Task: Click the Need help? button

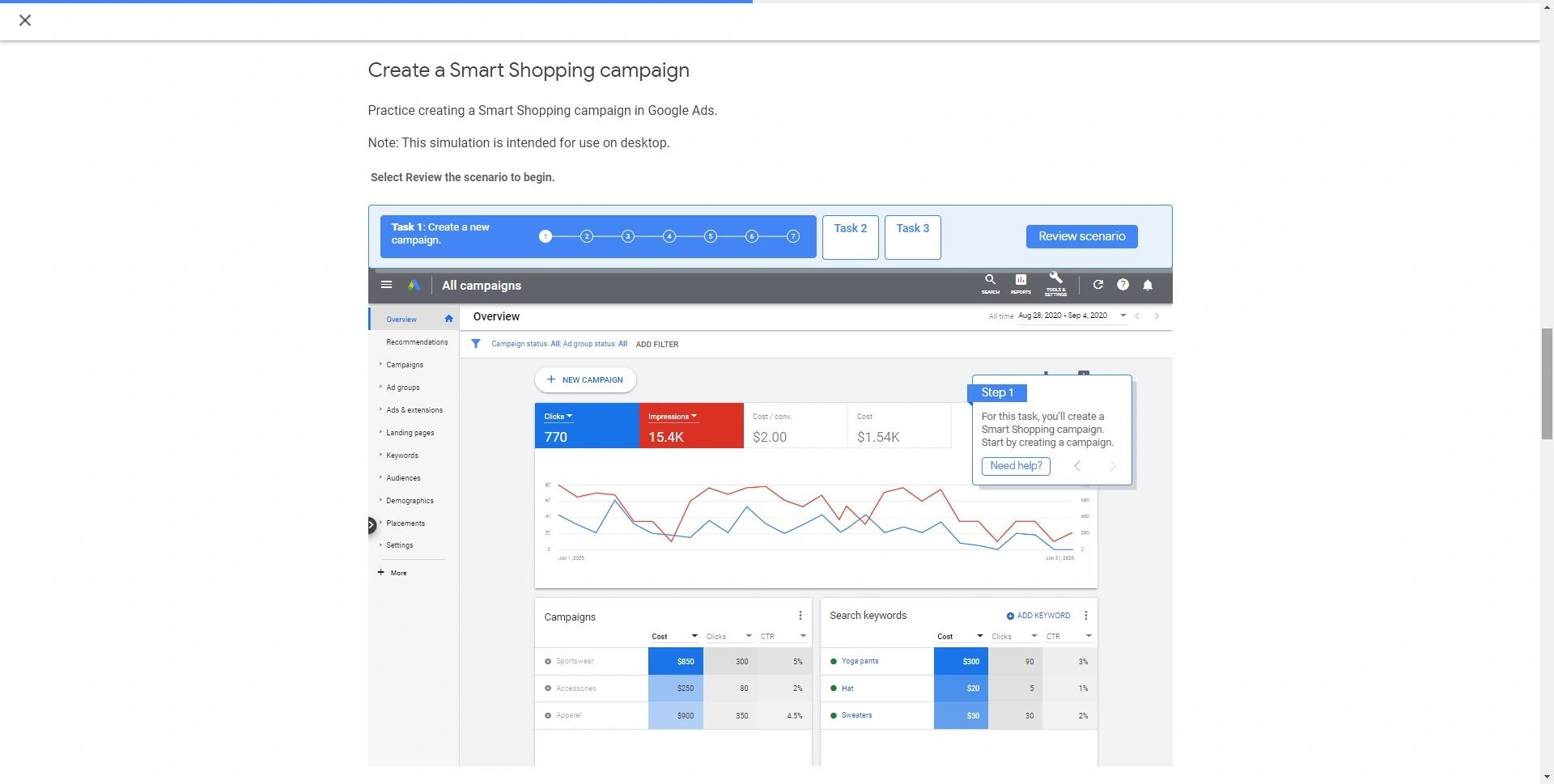Action: click(1016, 466)
